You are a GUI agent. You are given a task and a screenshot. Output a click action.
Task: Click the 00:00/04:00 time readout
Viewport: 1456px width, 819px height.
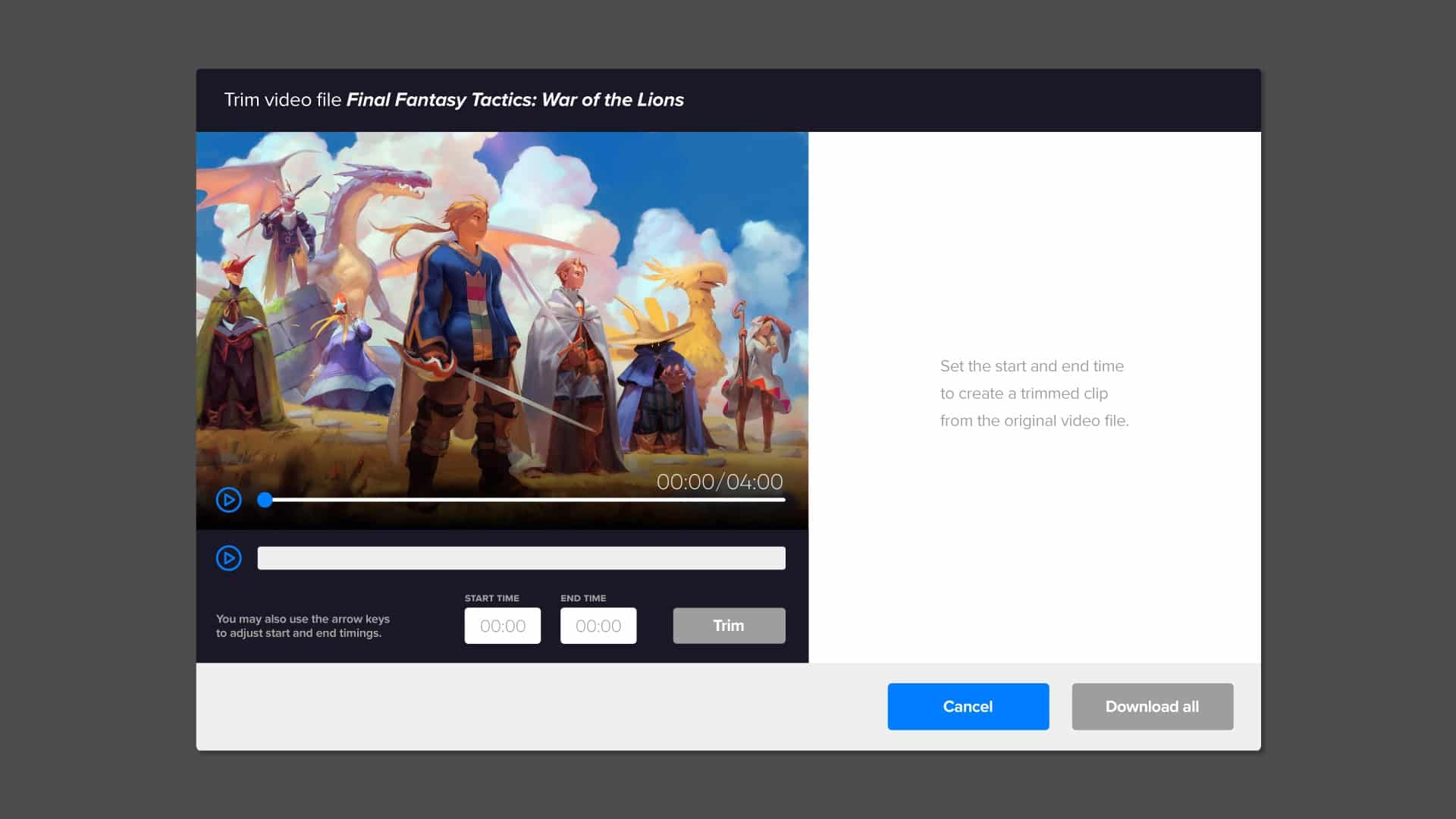(720, 482)
